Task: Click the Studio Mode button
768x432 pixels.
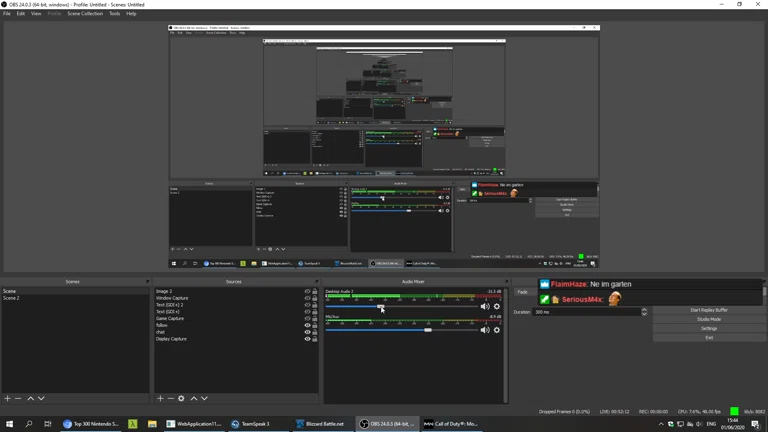Action: pyautogui.click(x=709, y=319)
